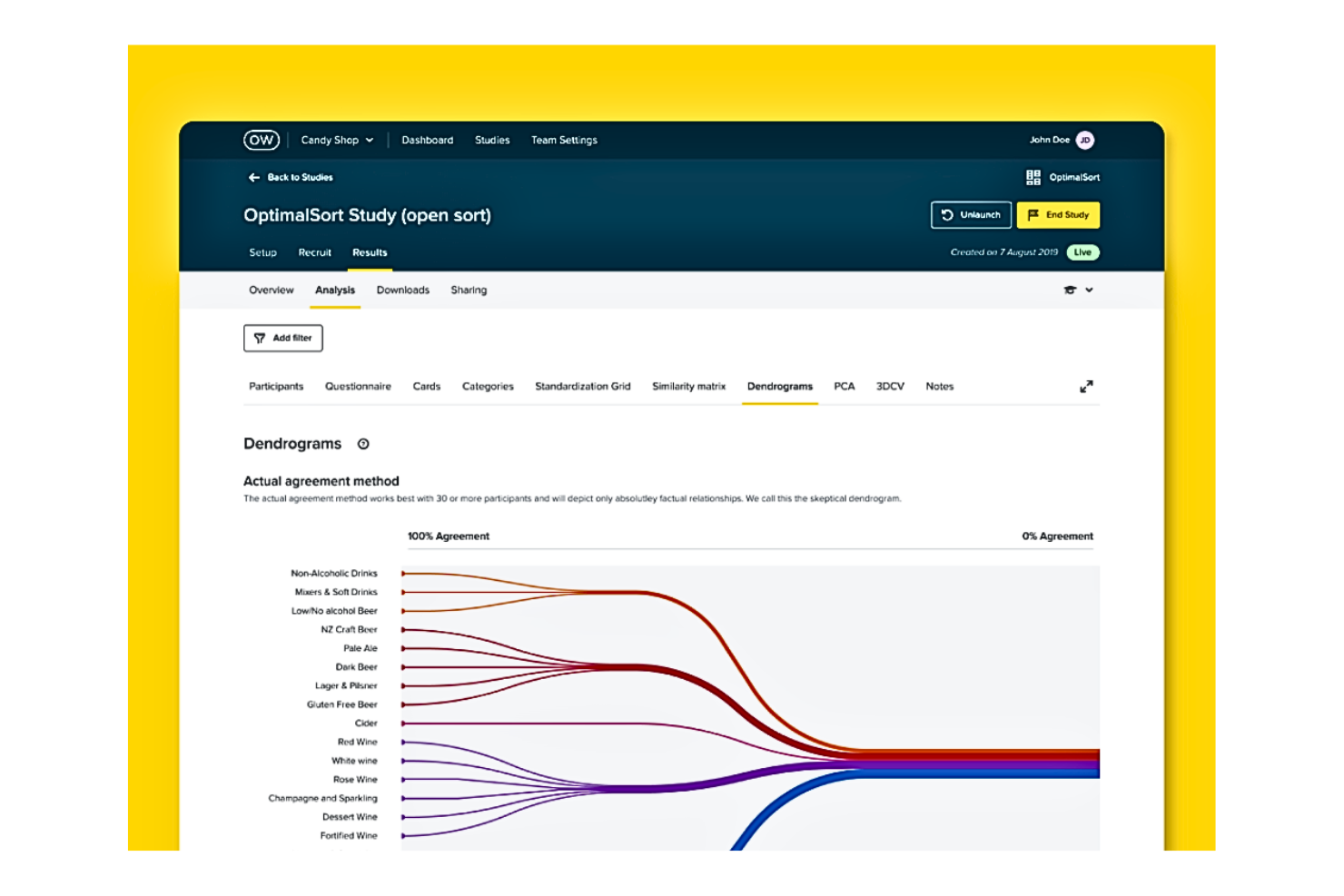Open the Dashboard menu item

click(427, 140)
